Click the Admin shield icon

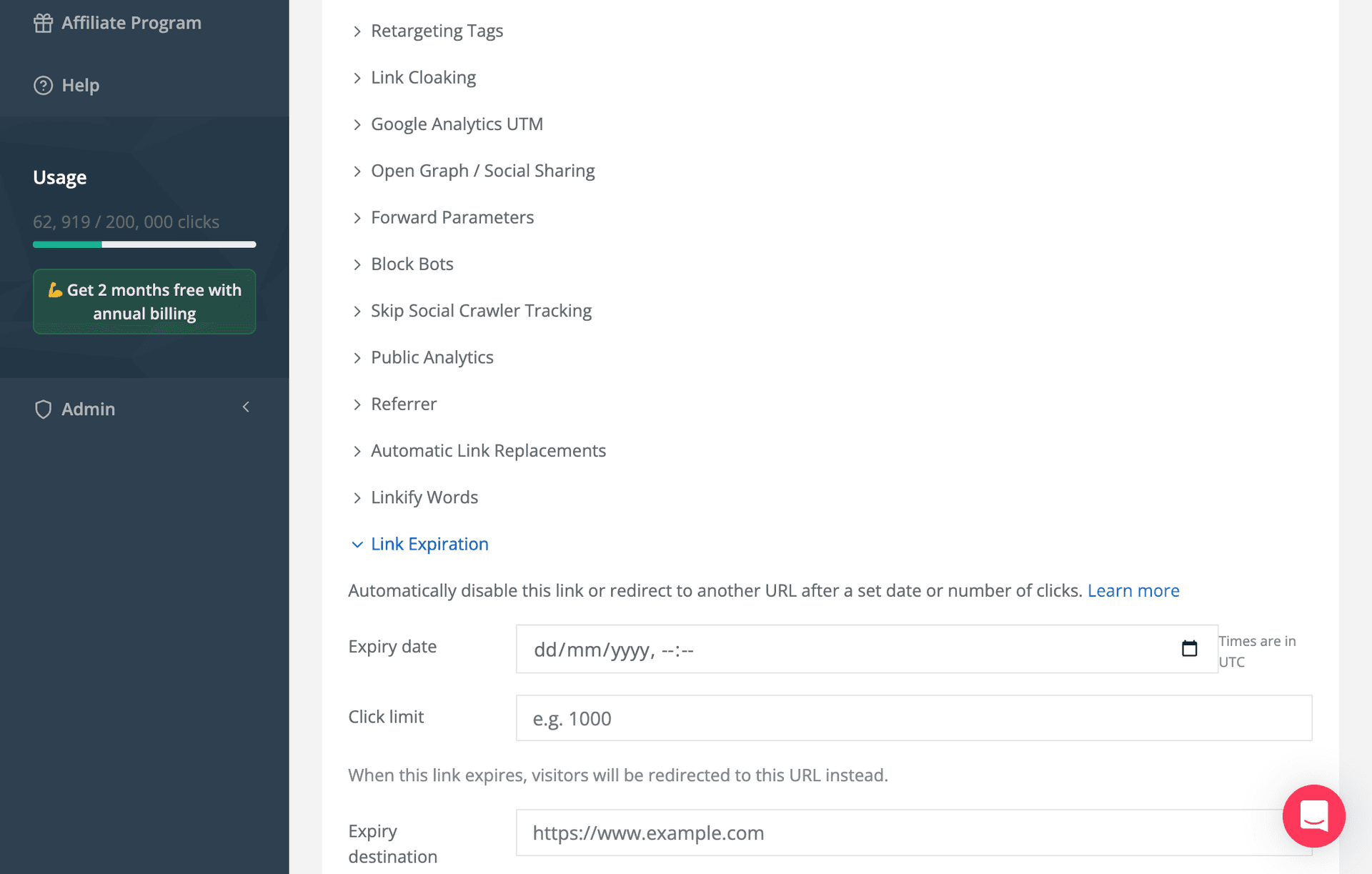[x=43, y=409]
